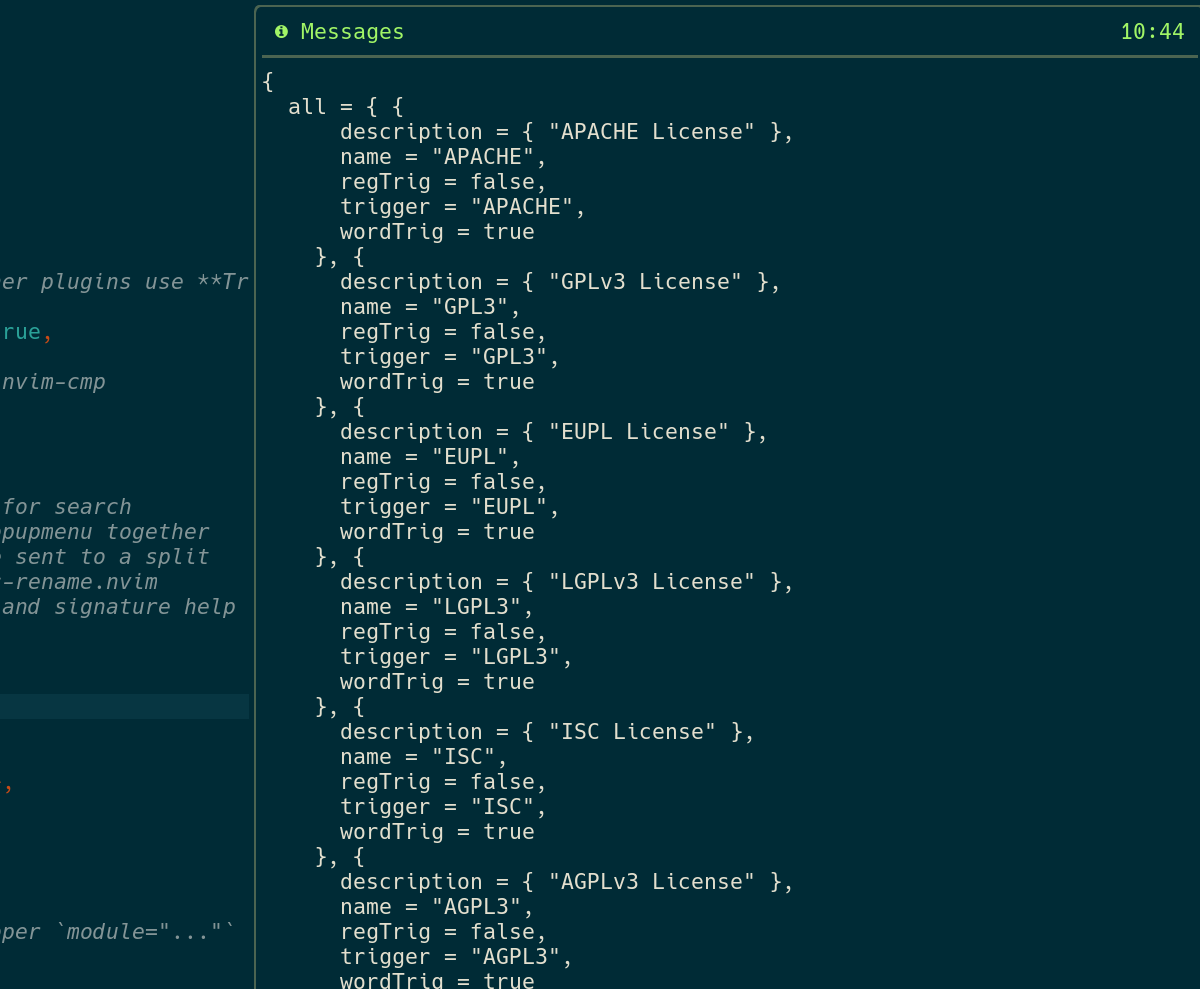Click "true" on the GPL3 wordTrig line
The image size is (1200, 989).
pyautogui.click(x=509, y=381)
